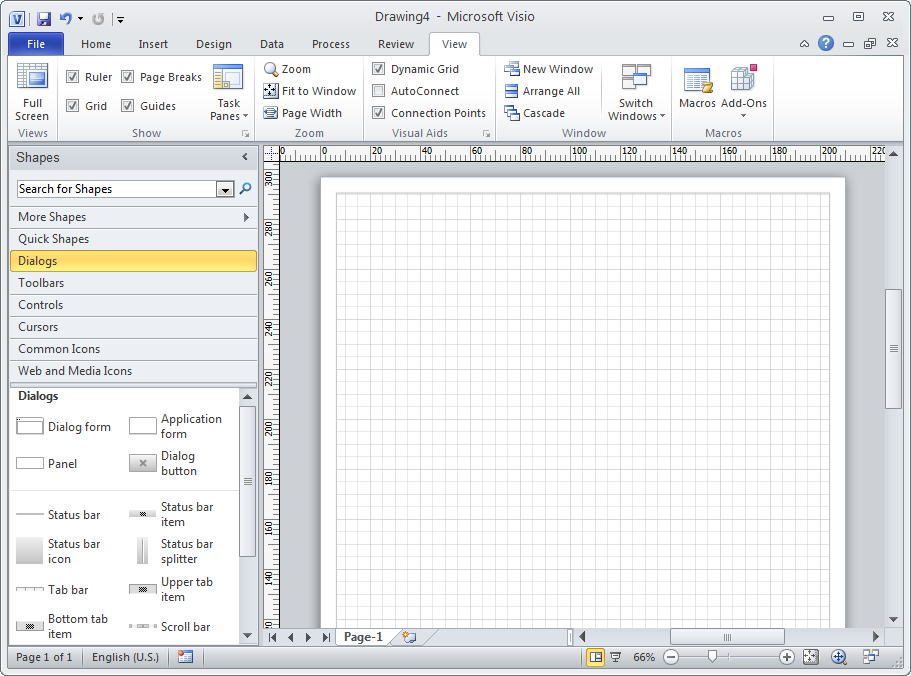Switch to the Design ribbon tab
Screen dimensions: 911x676
[x=213, y=44]
